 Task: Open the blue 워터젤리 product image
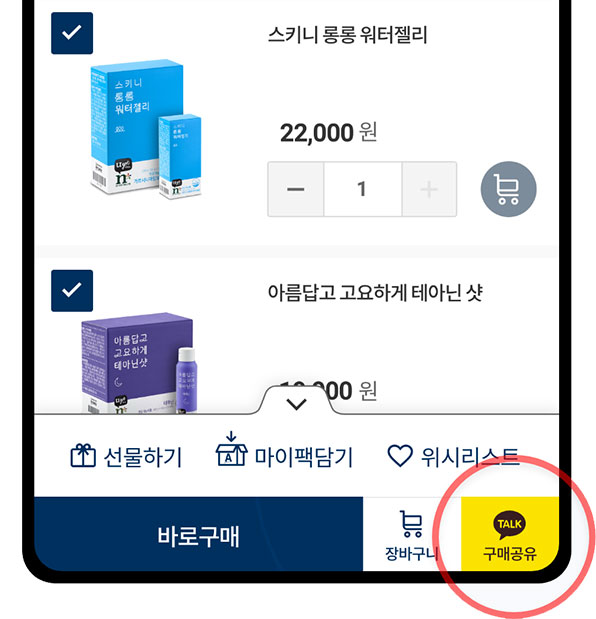pyautogui.click(x=146, y=129)
